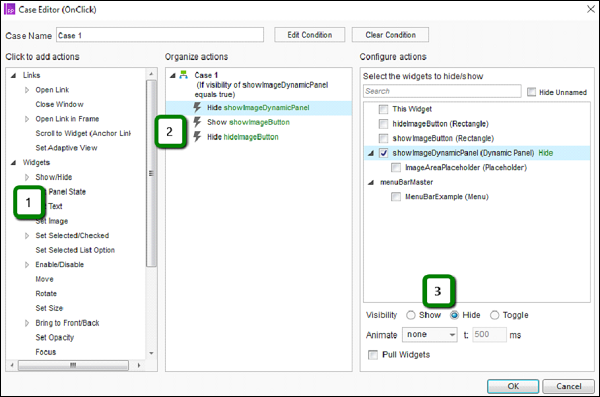
Task: Click the horizontal scroll left arrow
Action: (12, 365)
